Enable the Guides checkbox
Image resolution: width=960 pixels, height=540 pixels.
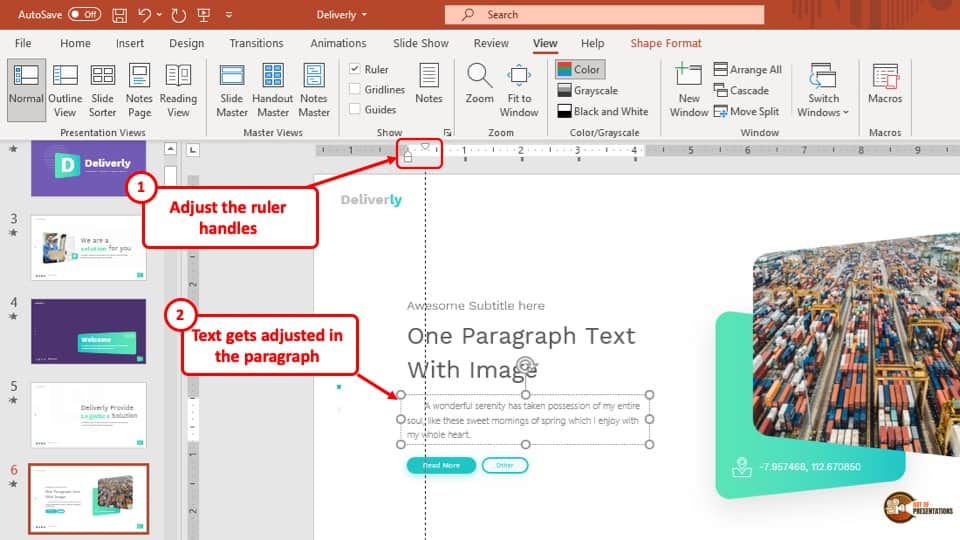pyautogui.click(x=354, y=110)
